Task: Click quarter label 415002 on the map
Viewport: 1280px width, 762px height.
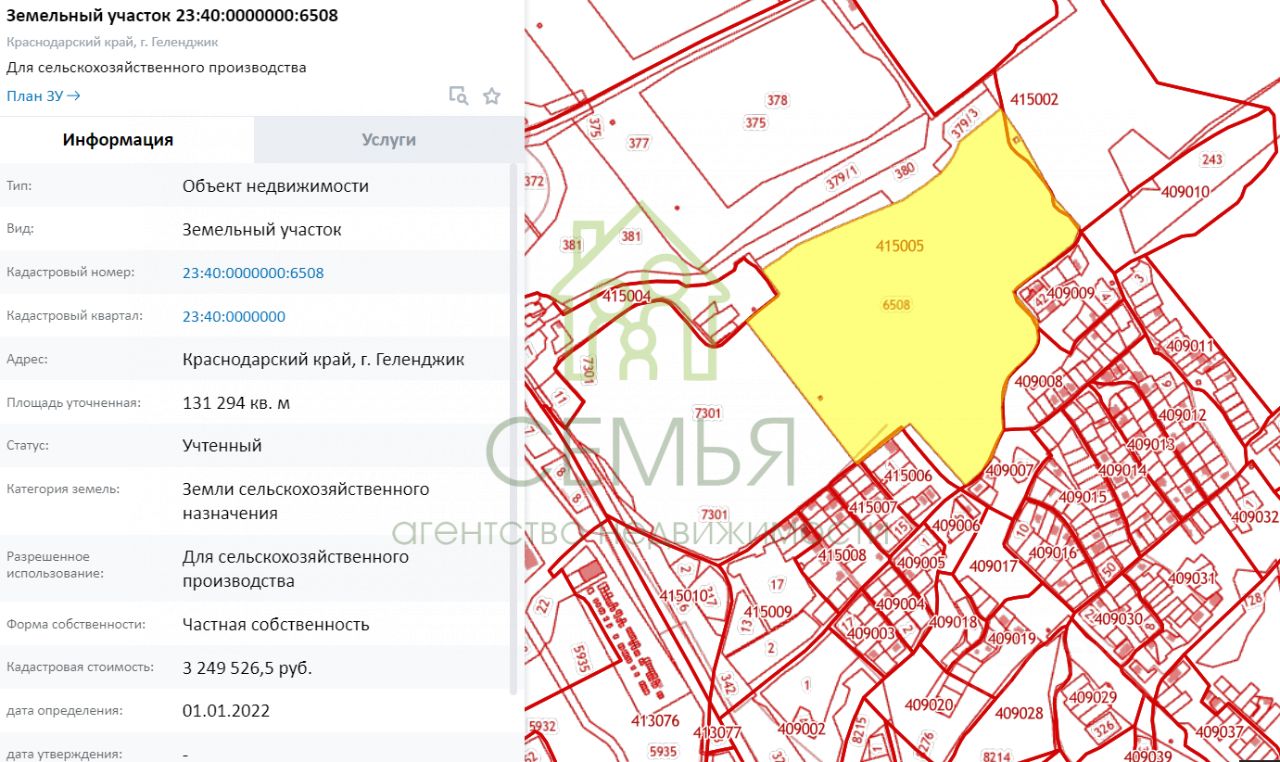Action: pos(1034,100)
